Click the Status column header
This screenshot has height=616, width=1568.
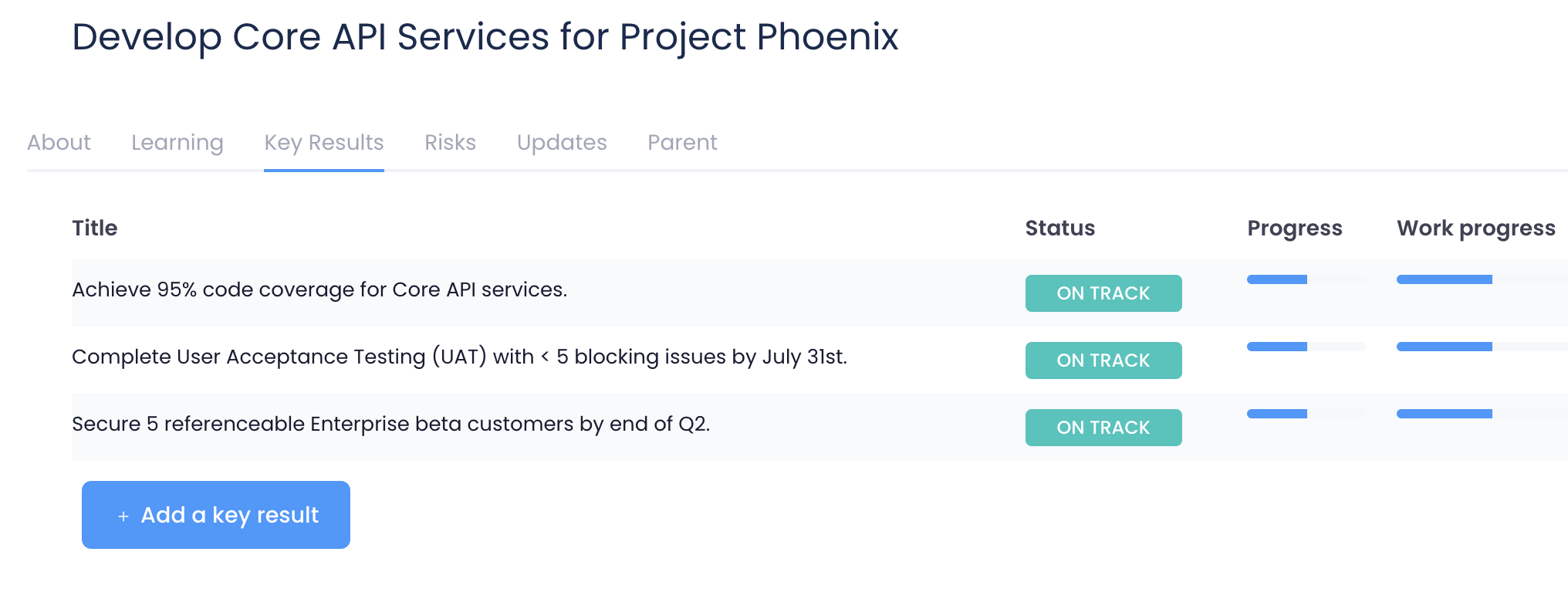(1059, 228)
